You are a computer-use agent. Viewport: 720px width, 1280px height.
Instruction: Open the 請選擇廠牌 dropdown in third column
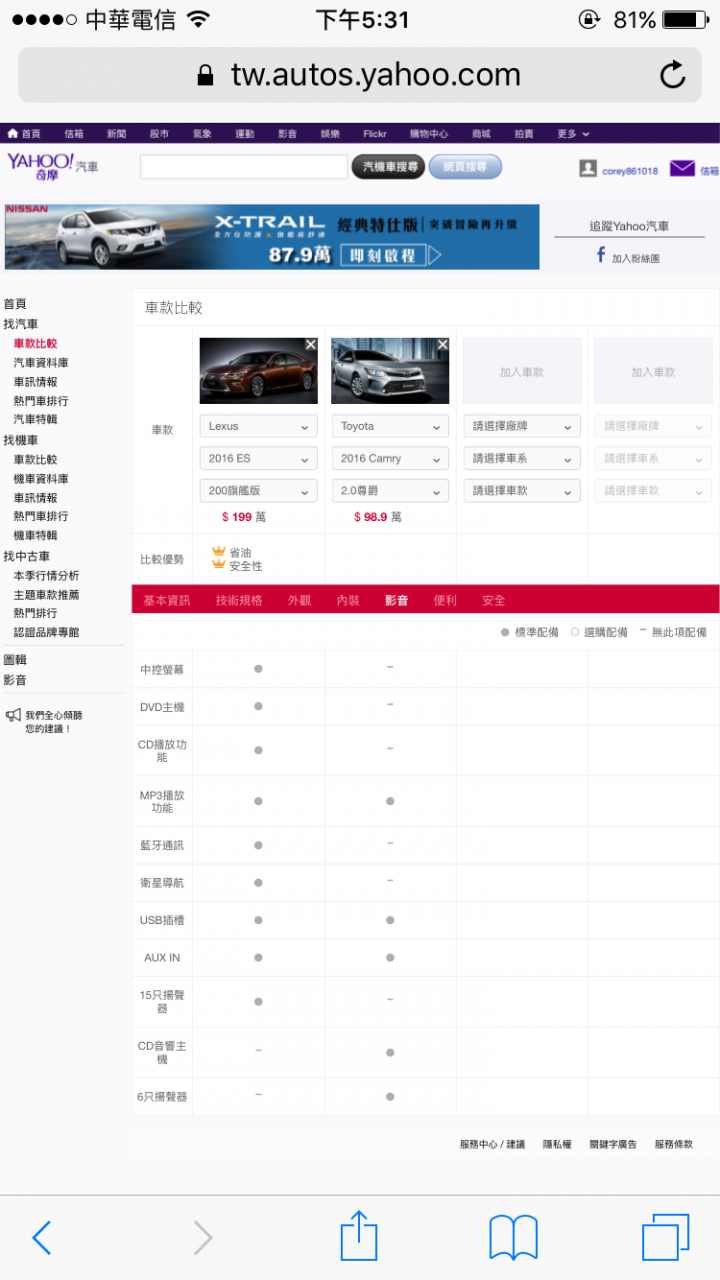coord(522,426)
